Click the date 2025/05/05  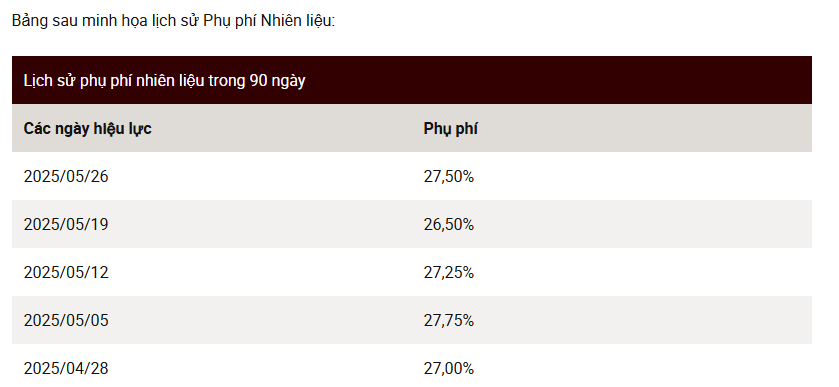[66, 320]
